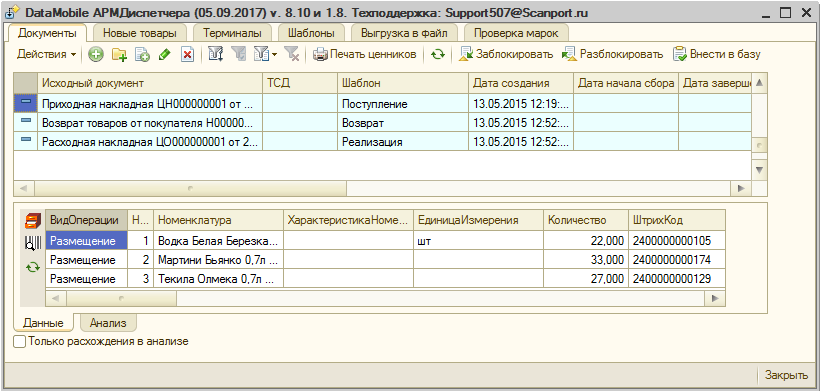The width and height of the screenshot is (820, 391).
Task: Click the Заблокировать button
Action: click(x=506, y=54)
